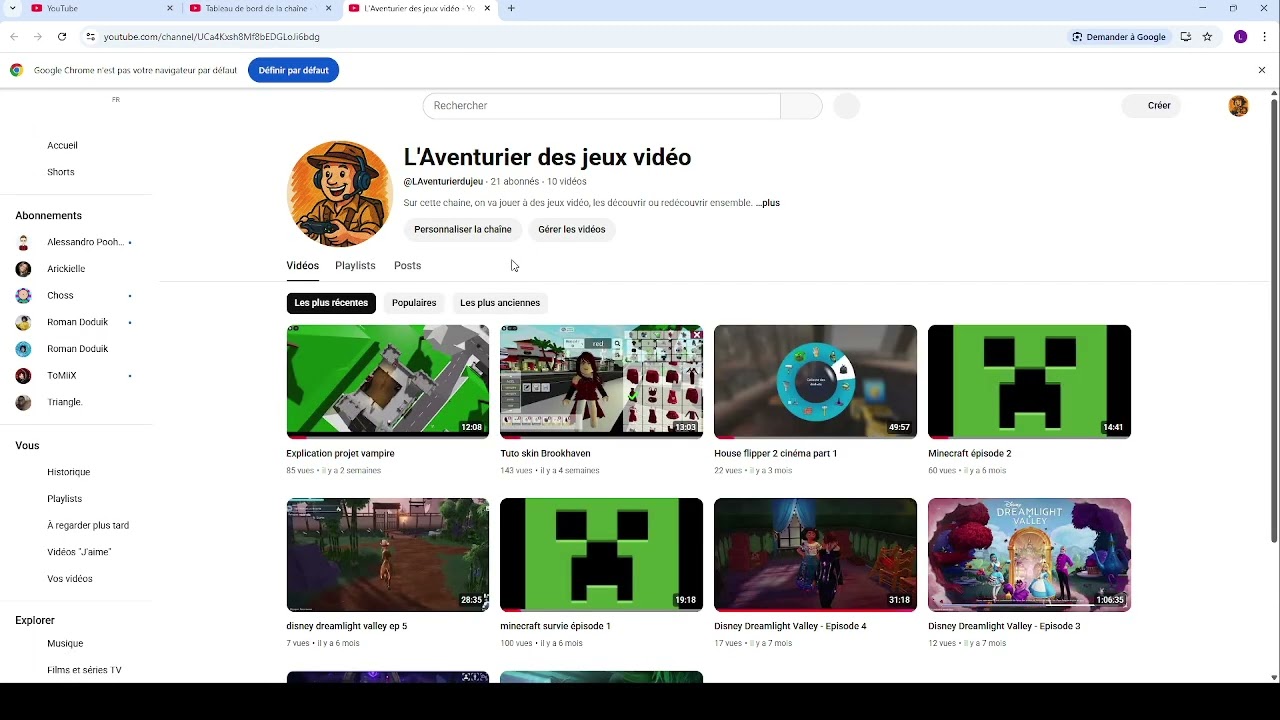Select Les plus récentes filter chip
The image size is (1280, 720).
(x=331, y=303)
